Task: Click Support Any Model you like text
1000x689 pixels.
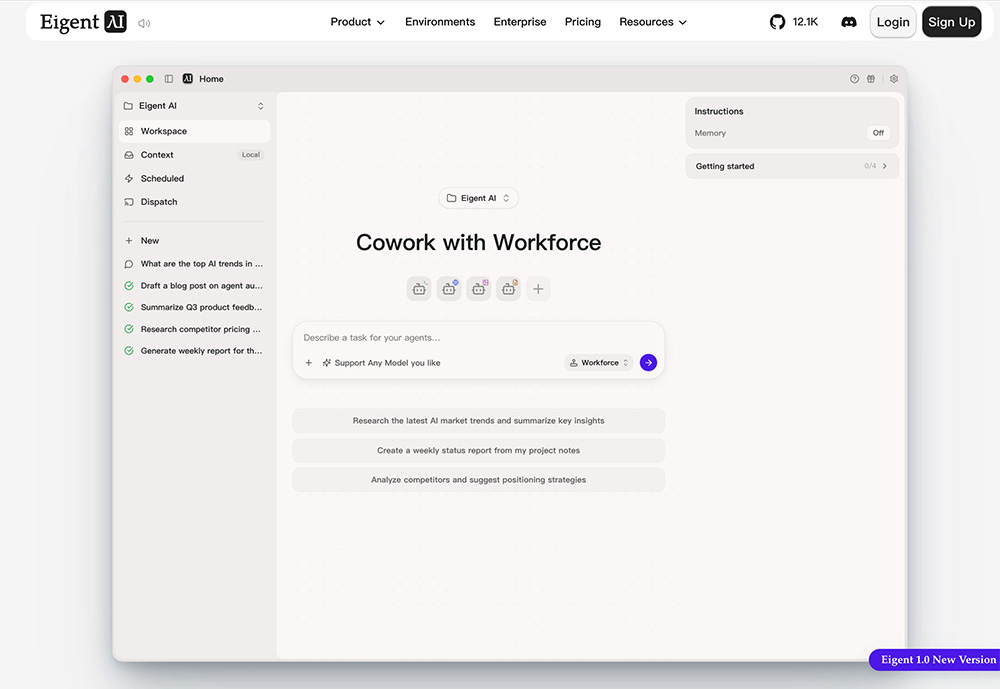Action: click(388, 363)
